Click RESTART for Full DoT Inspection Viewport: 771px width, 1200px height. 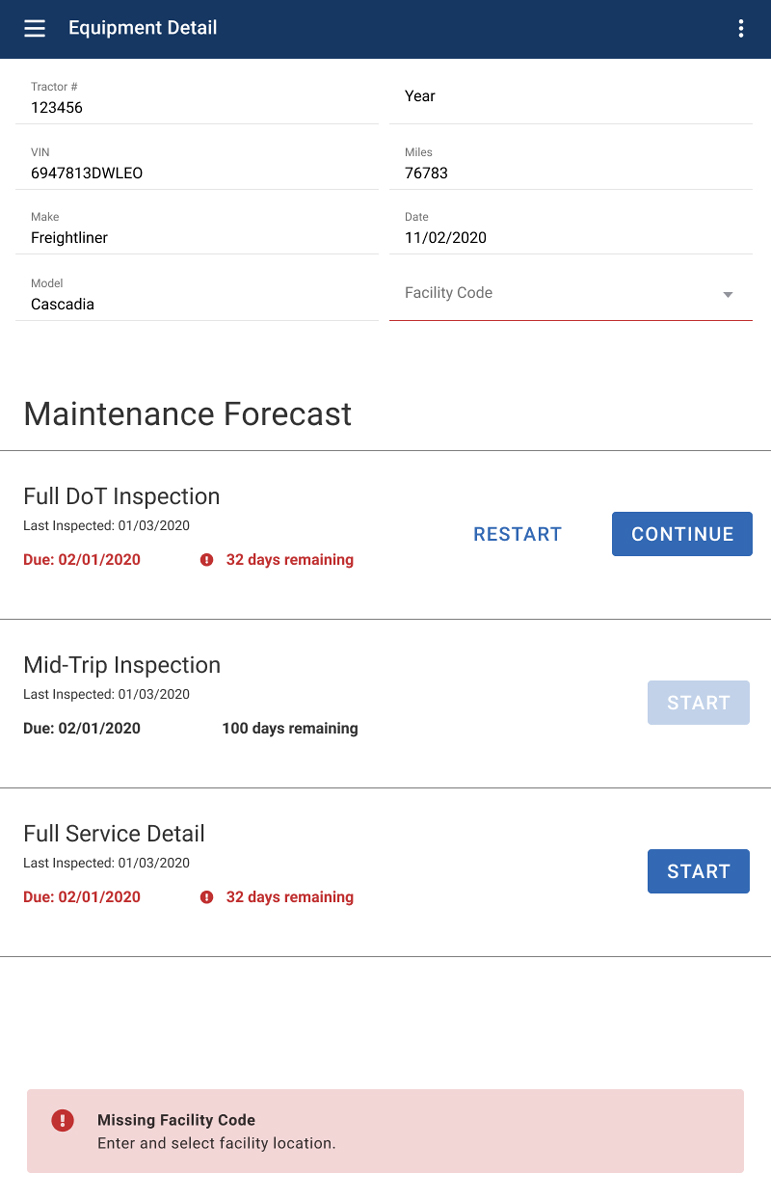point(518,534)
